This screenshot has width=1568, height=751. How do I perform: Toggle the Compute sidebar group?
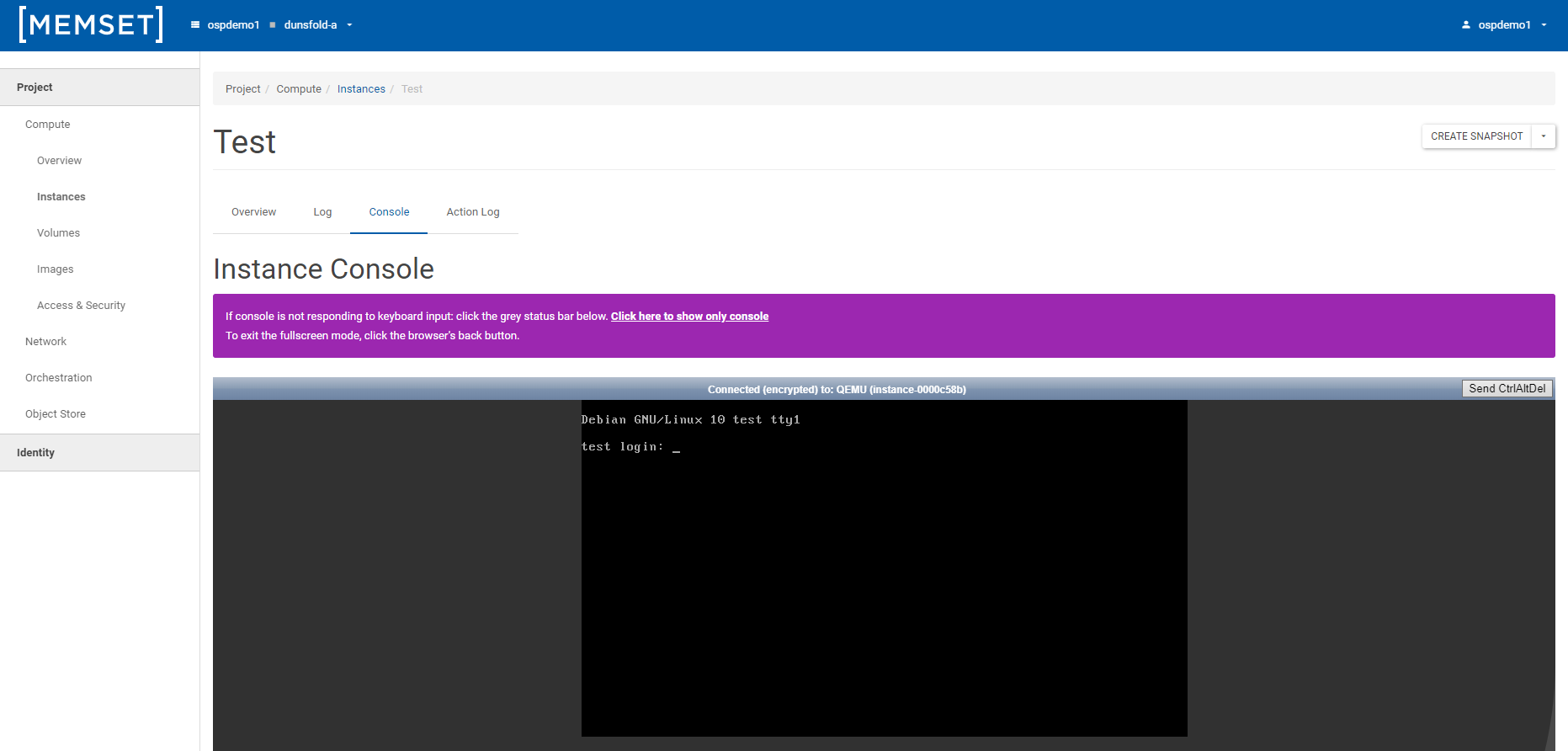pos(99,125)
